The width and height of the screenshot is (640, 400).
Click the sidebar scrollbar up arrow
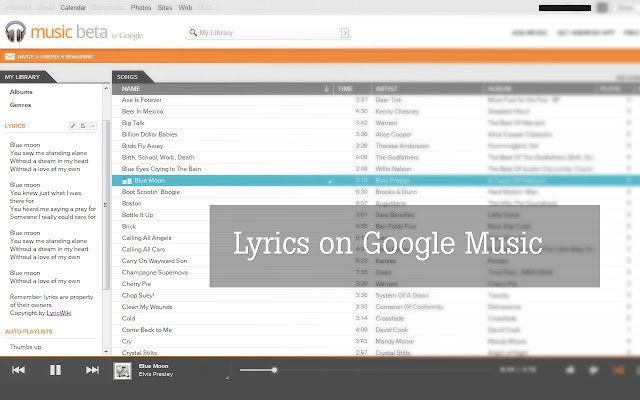[x=106, y=88]
